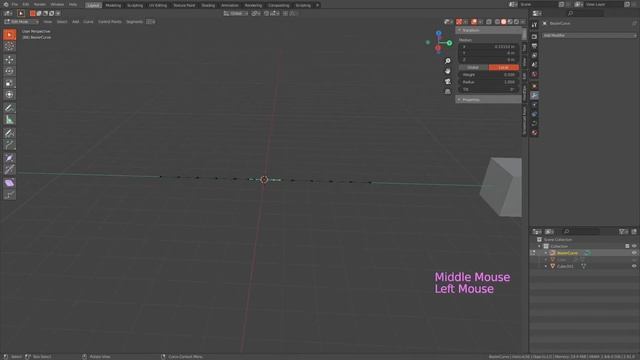Screen dimensions: 640x360
Task: Open the Output properties tab icon
Action: (534, 46)
